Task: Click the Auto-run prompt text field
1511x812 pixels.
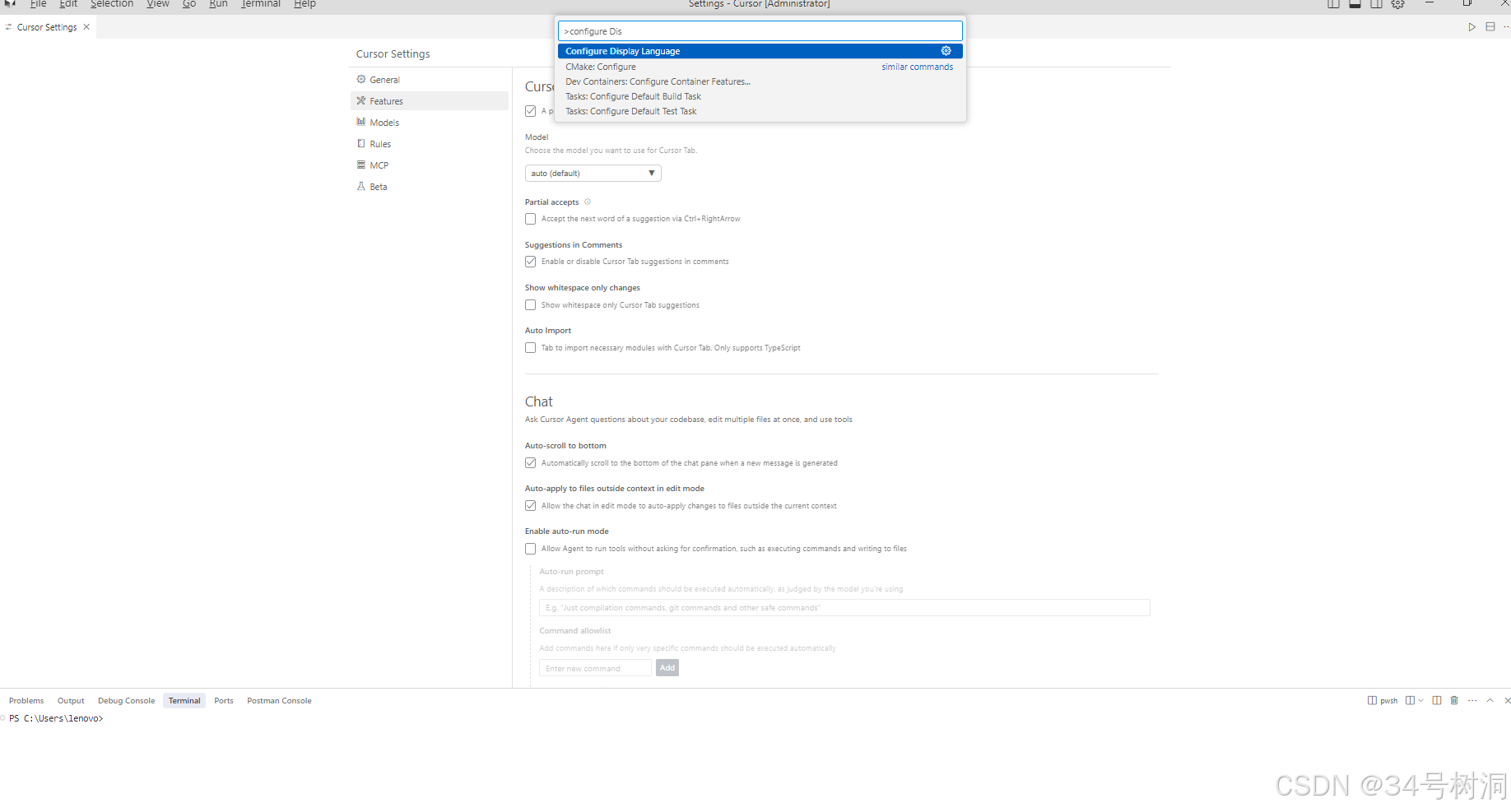Action: [844, 608]
